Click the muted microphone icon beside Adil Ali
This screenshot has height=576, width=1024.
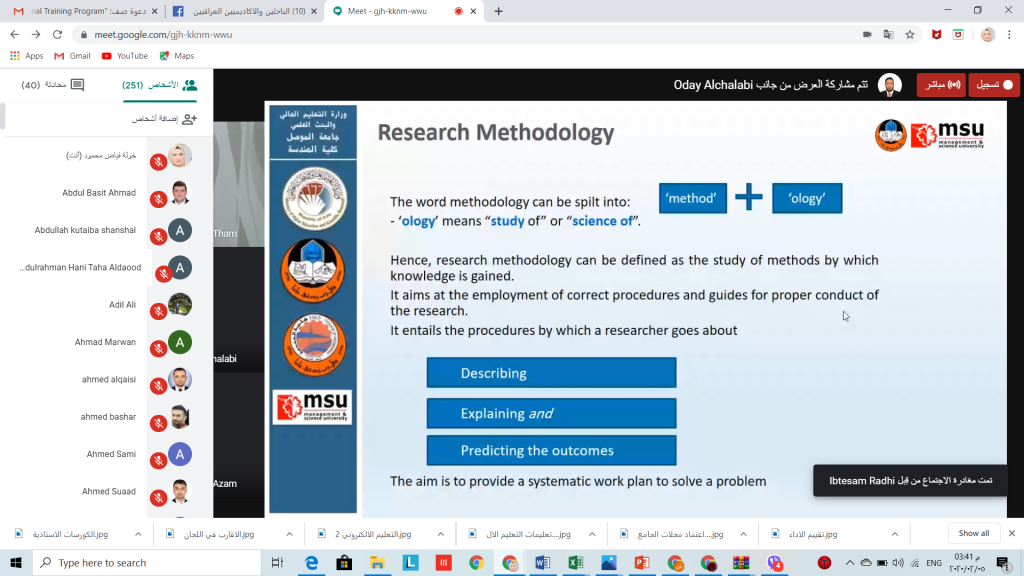(157, 311)
